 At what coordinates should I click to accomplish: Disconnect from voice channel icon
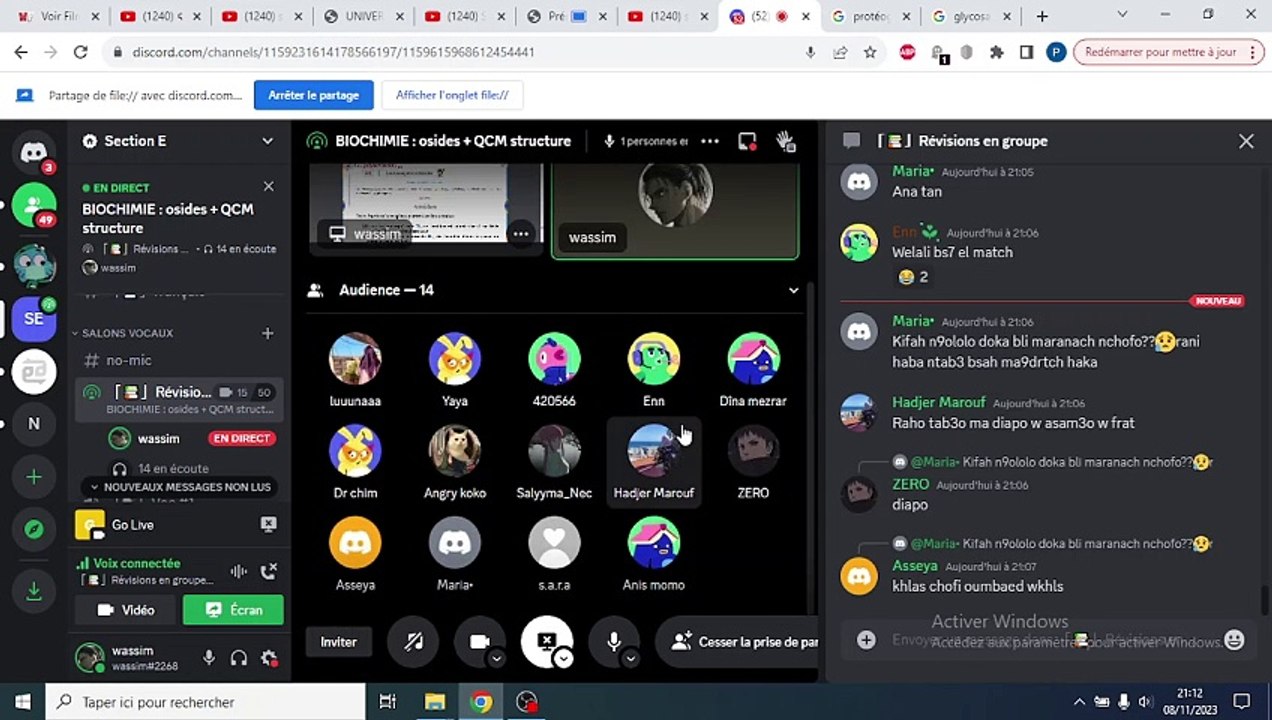268,571
